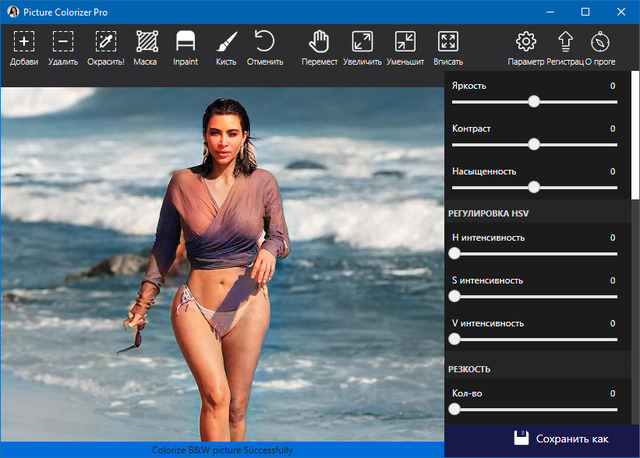Zoom out with Уменьшит

pos(405,48)
